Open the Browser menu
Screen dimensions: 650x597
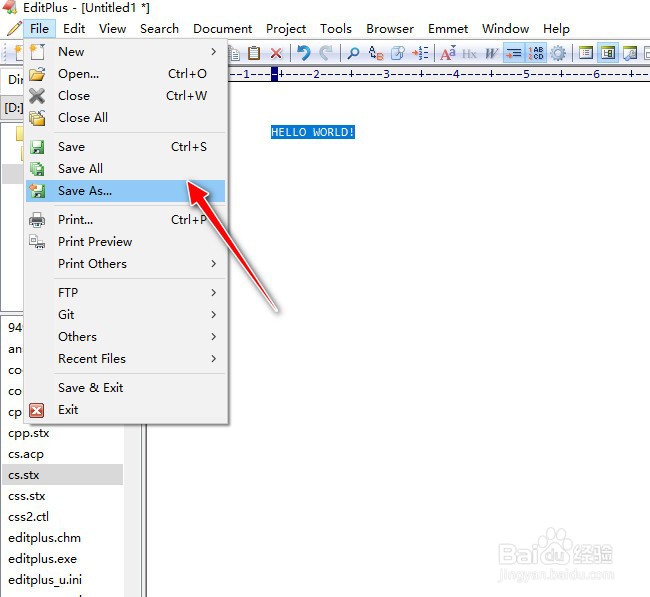point(390,29)
